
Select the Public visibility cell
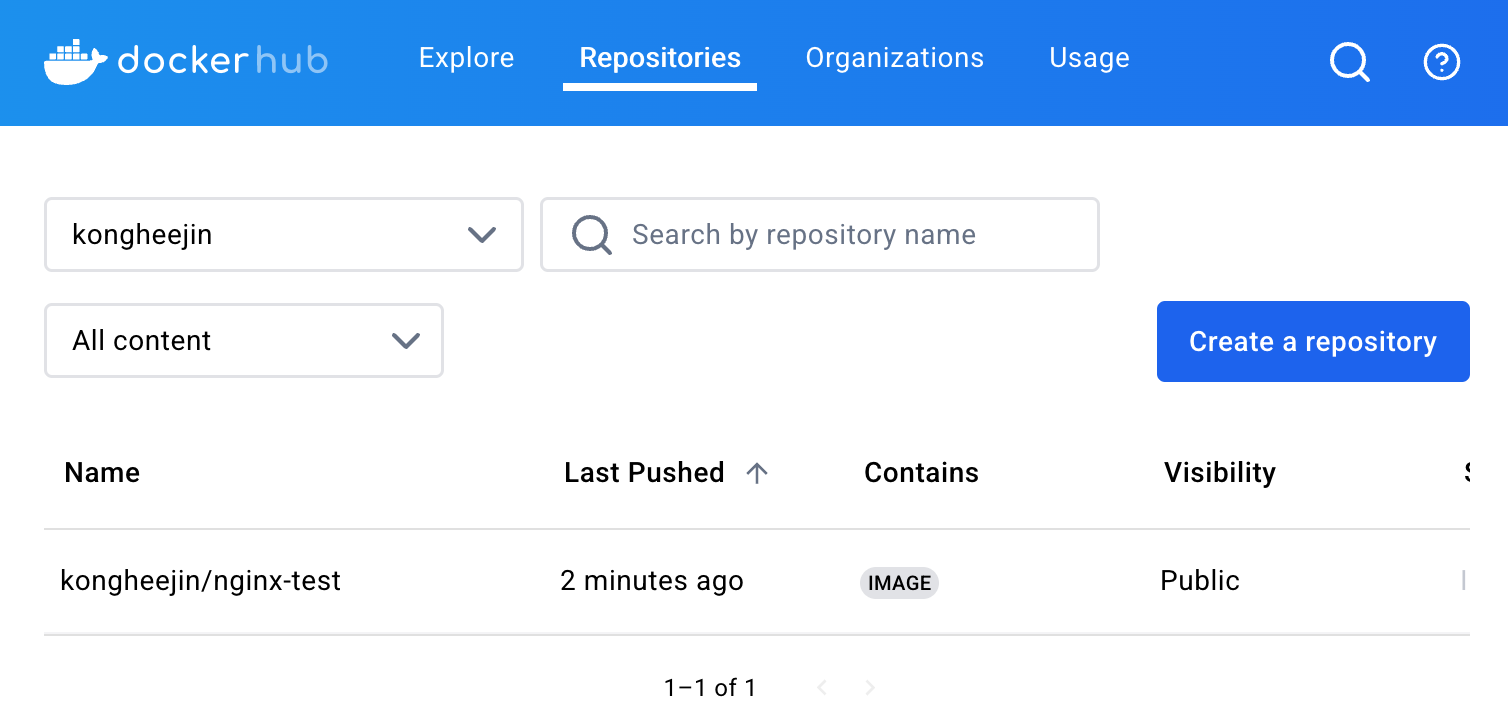point(1200,581)
